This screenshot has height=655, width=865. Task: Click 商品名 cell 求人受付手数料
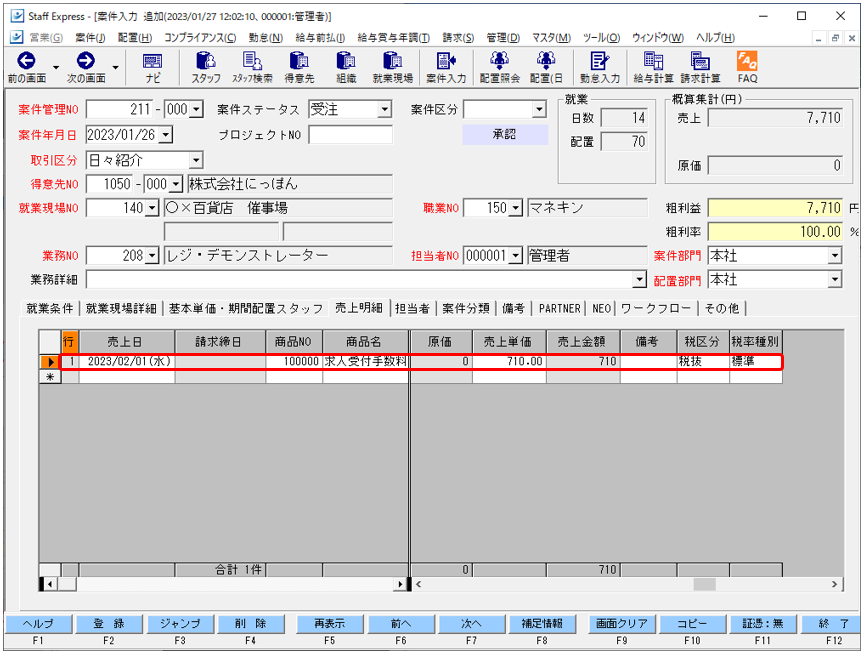pos(365,361)
